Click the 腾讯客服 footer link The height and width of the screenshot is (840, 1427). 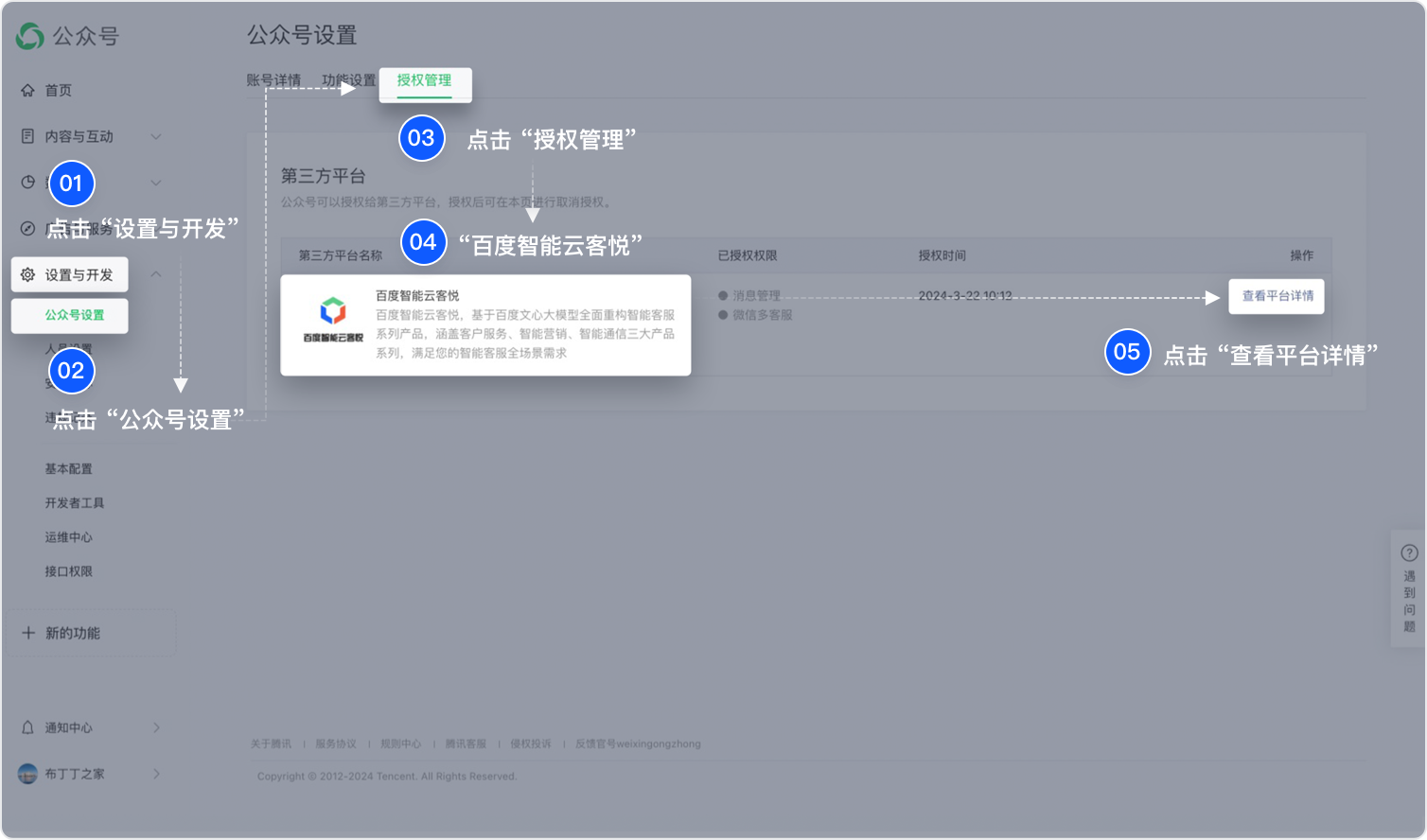tap(466, 744)
